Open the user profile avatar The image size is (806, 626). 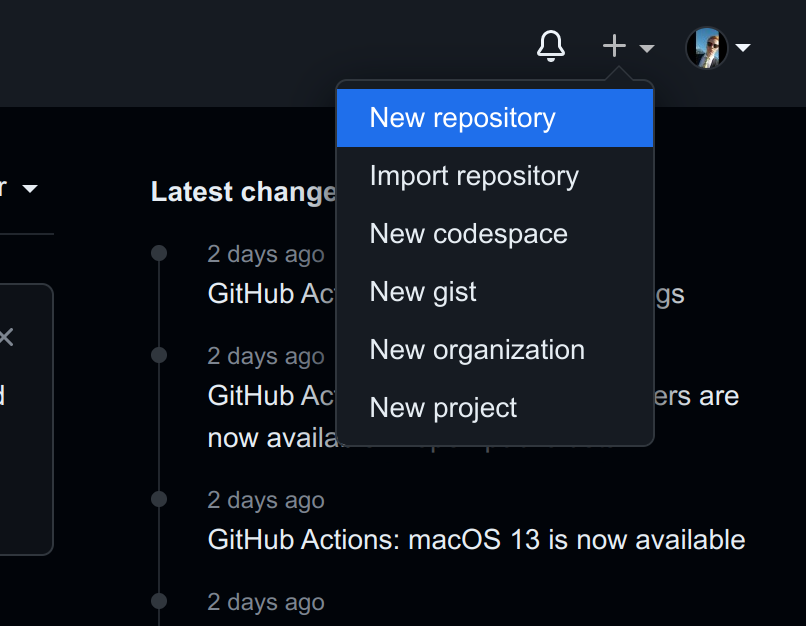706,47
